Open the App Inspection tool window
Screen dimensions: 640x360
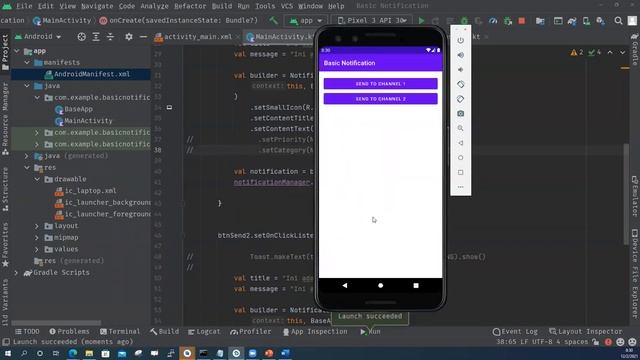pyautogui.click(x=315, y=331)
